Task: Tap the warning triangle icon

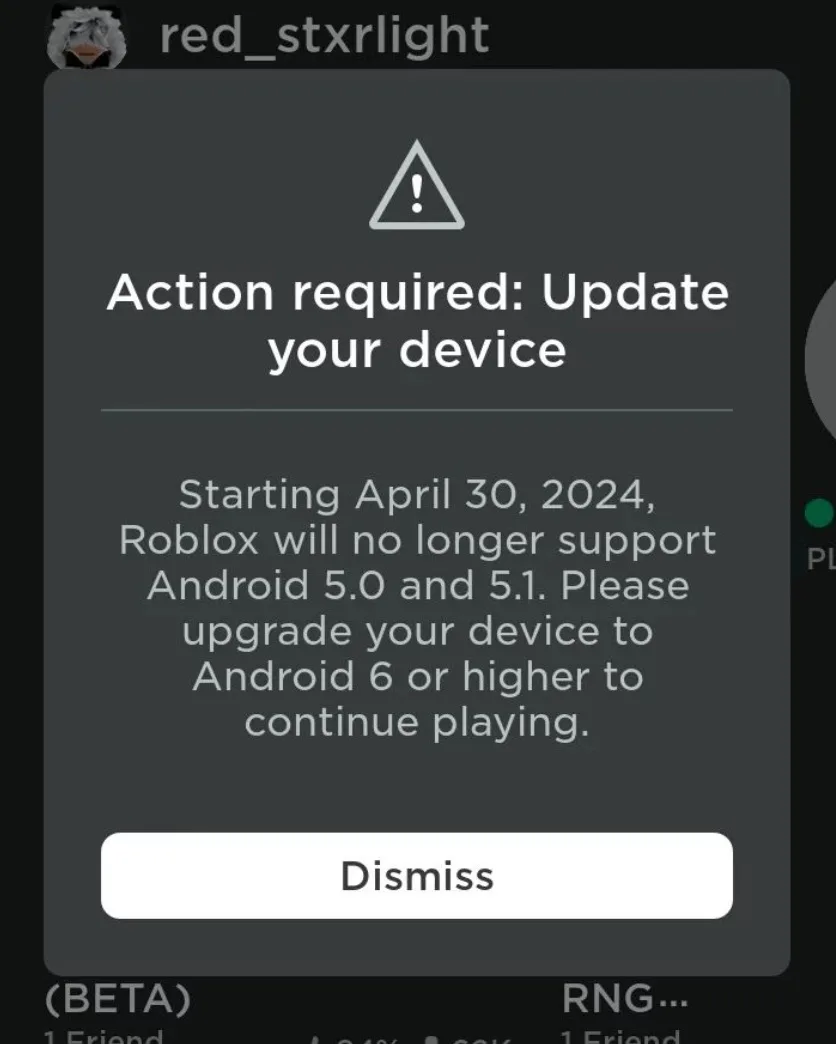Action: coord(417,186)
